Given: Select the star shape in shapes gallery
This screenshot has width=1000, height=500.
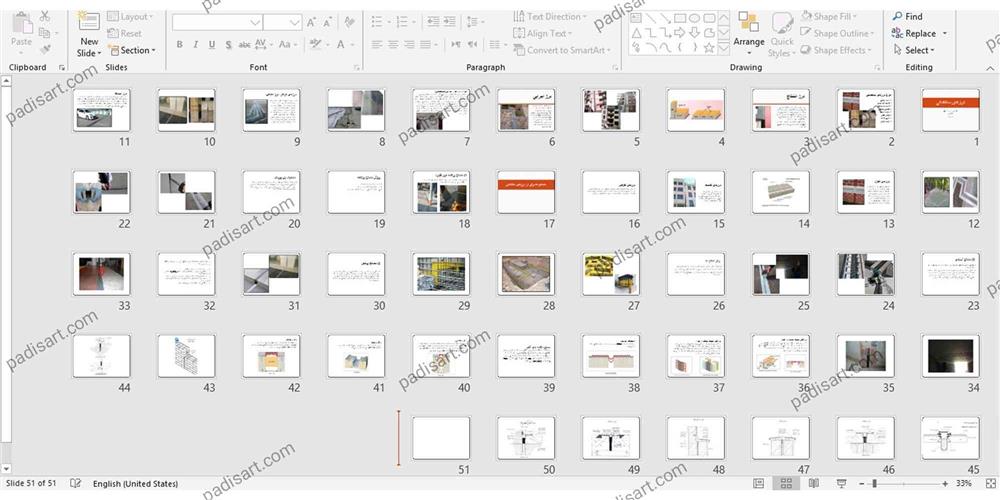Looking at the screenshot, I should click(x=709, y=47).
